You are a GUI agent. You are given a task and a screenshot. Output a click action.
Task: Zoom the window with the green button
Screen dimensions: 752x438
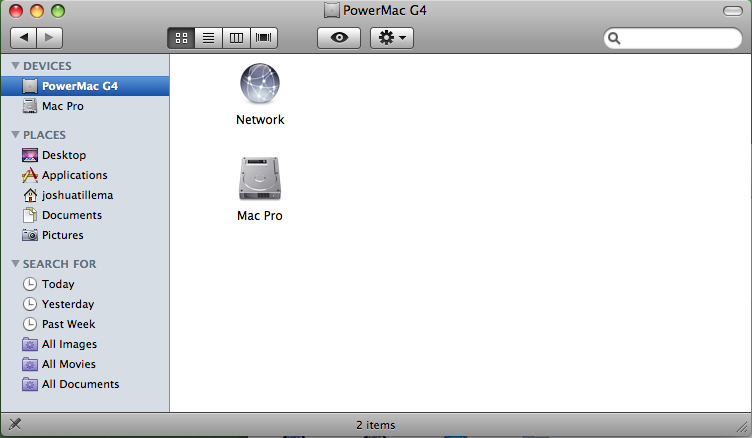pyautogui.click(x=58, y=11)
